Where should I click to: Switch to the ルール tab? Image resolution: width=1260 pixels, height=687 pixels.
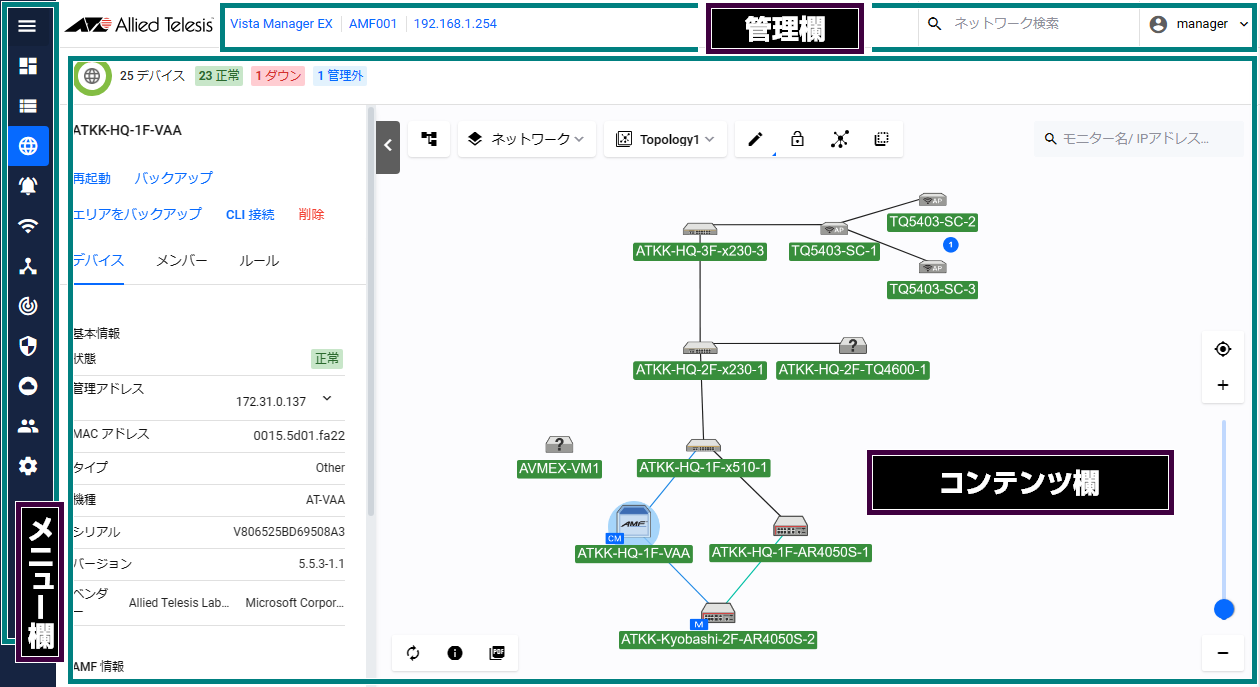point(259,261)
